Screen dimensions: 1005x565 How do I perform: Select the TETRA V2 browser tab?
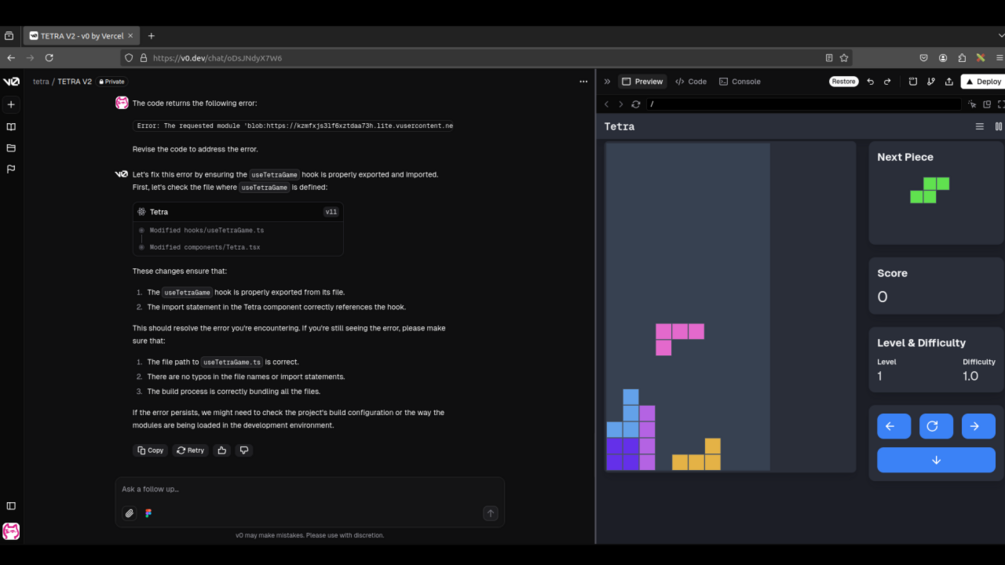click(80, 36)
